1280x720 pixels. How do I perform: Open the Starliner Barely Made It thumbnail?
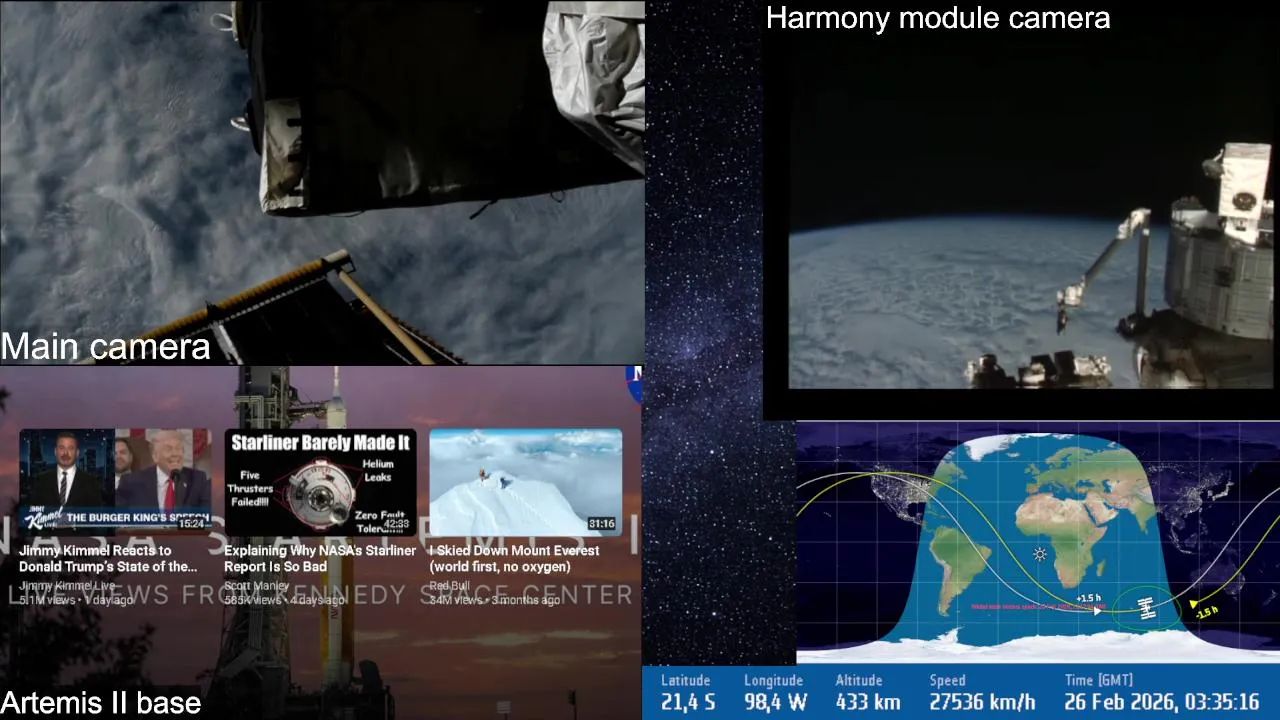click(320, 483)
